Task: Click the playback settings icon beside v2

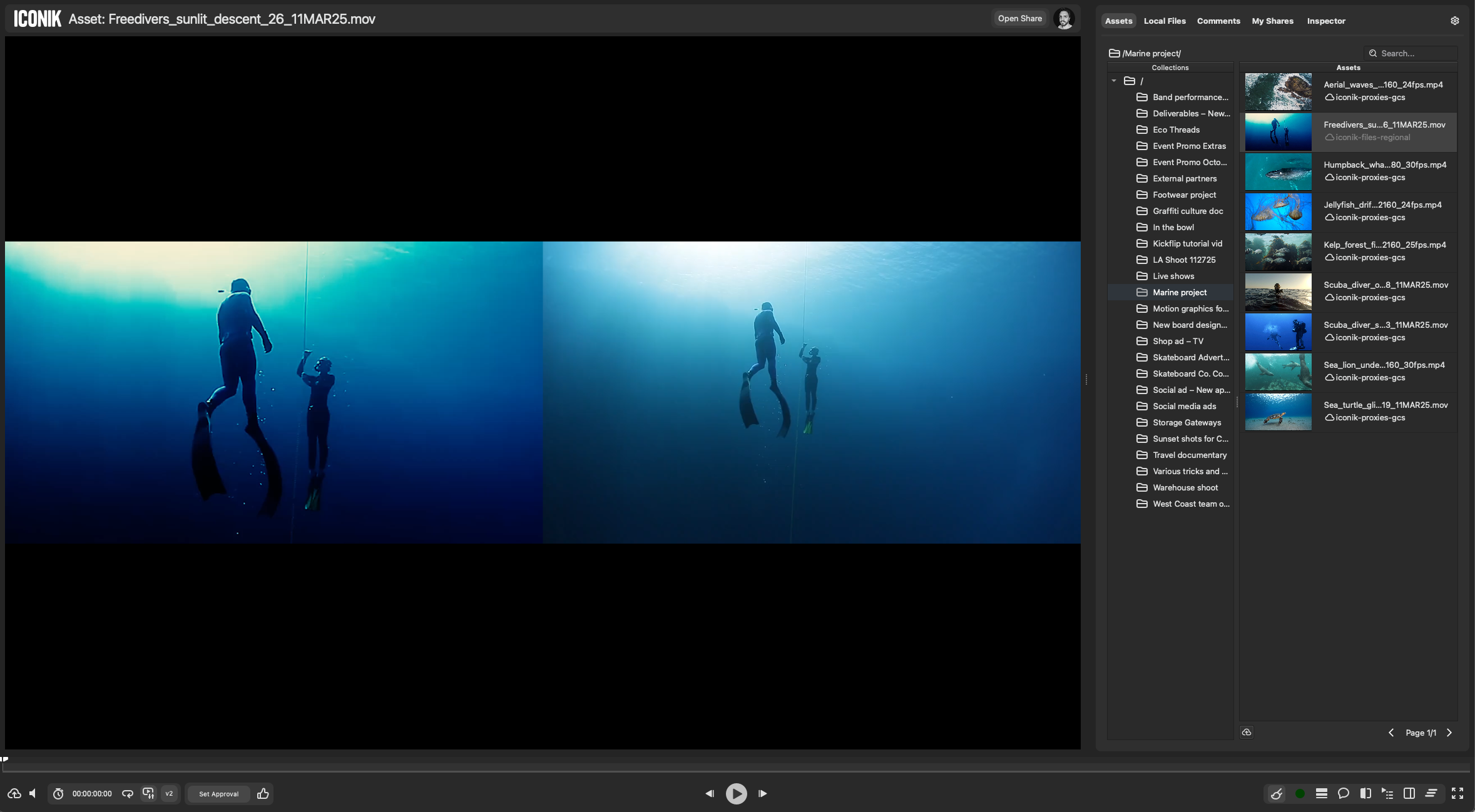Action: [x=148, y=793]
